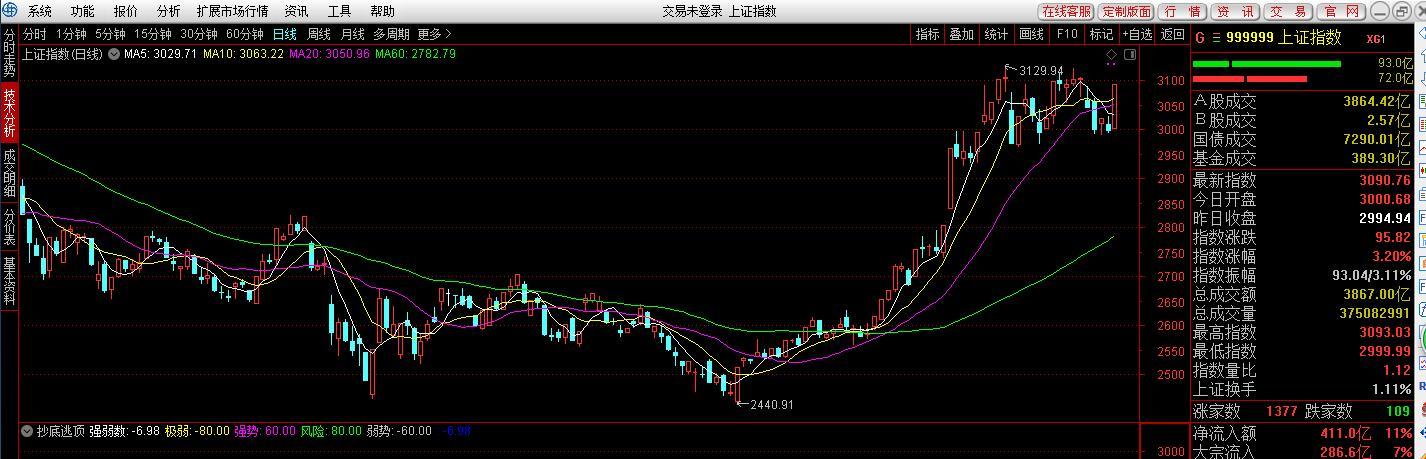Screen dimensions: 1426x459
Task: Open the 工具 menu
Action: point(339,11)
